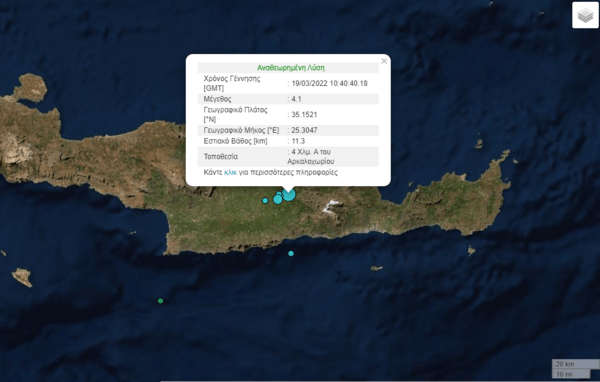Click the magnitude value 4.1
Image resolution: width=600 pixels, height=382 pixels.
[x=296, y=99]
